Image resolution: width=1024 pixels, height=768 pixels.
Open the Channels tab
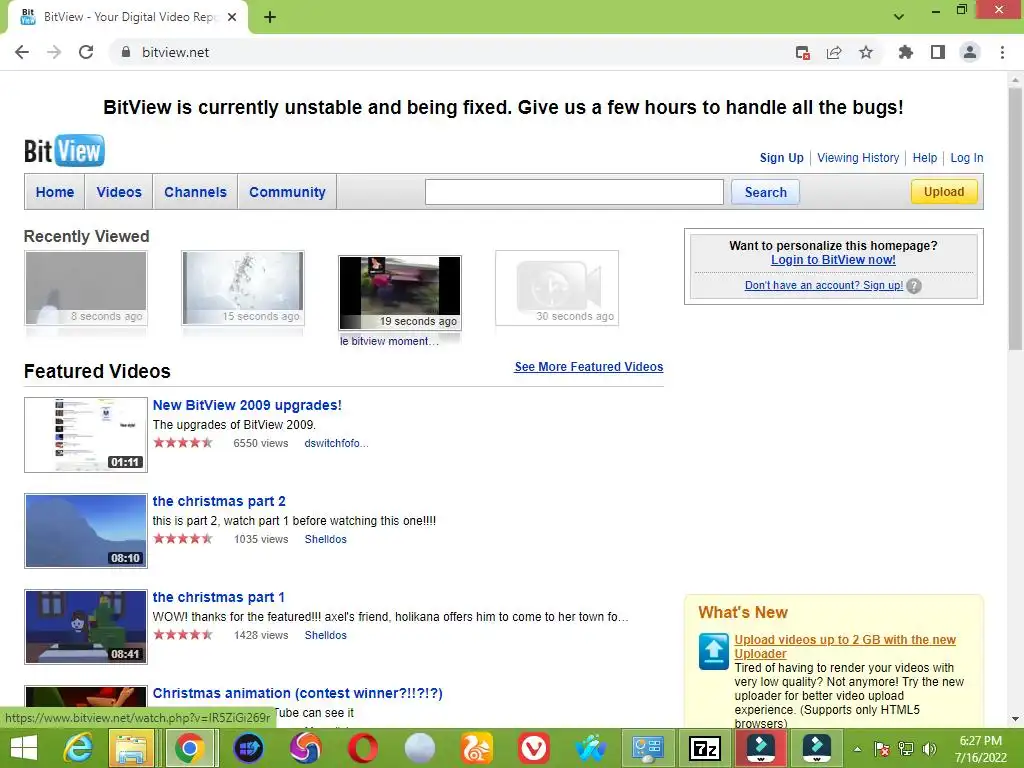point(195,192)
